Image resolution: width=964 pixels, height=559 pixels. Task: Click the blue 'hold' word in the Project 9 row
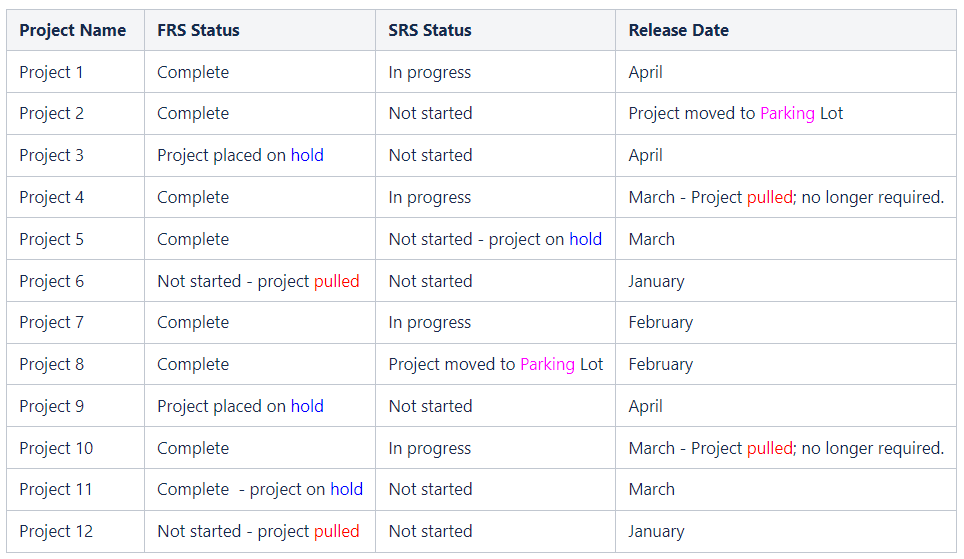click(x=307, y=406)
